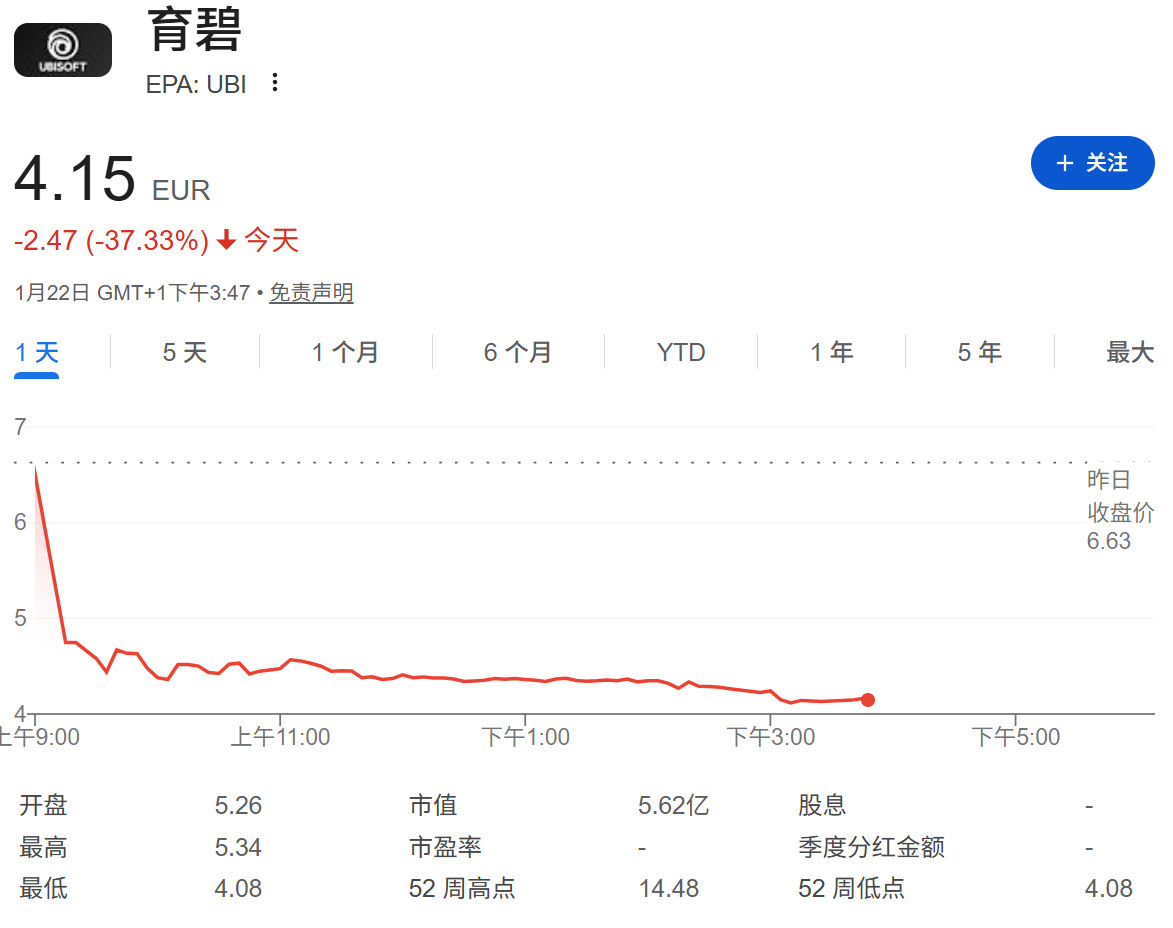The width and height of the screenshot is (1173, 928).
Task: Click the 下午1:00 axis label
Action: (x=525, y=737)
